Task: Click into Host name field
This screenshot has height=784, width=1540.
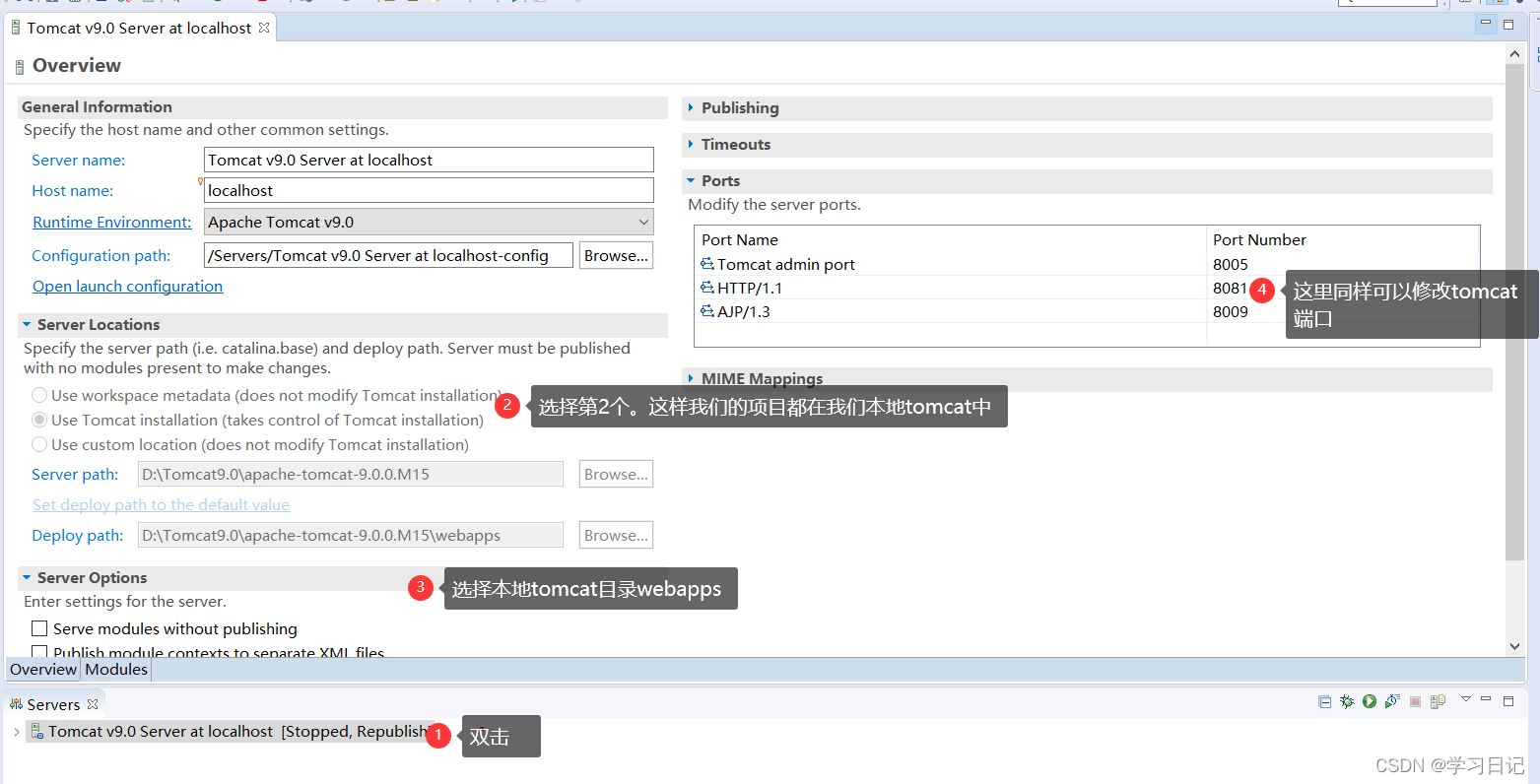Action: click(429, 190)
